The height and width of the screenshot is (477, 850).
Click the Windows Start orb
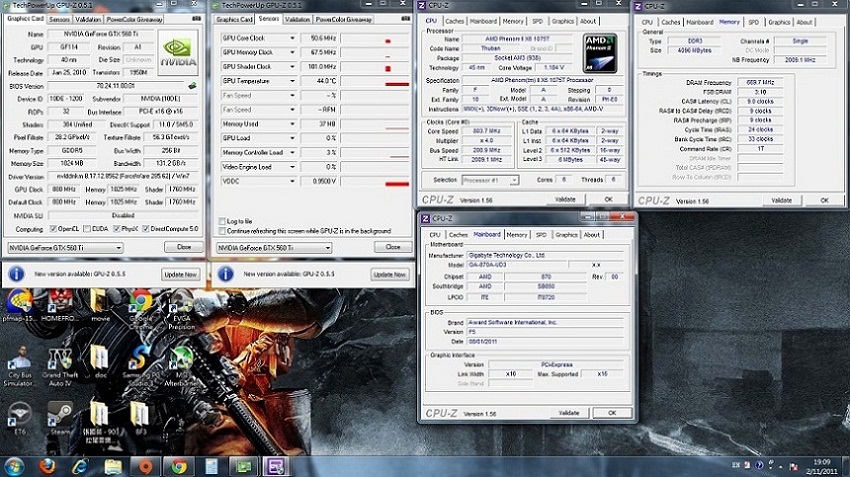pos(14,466)
